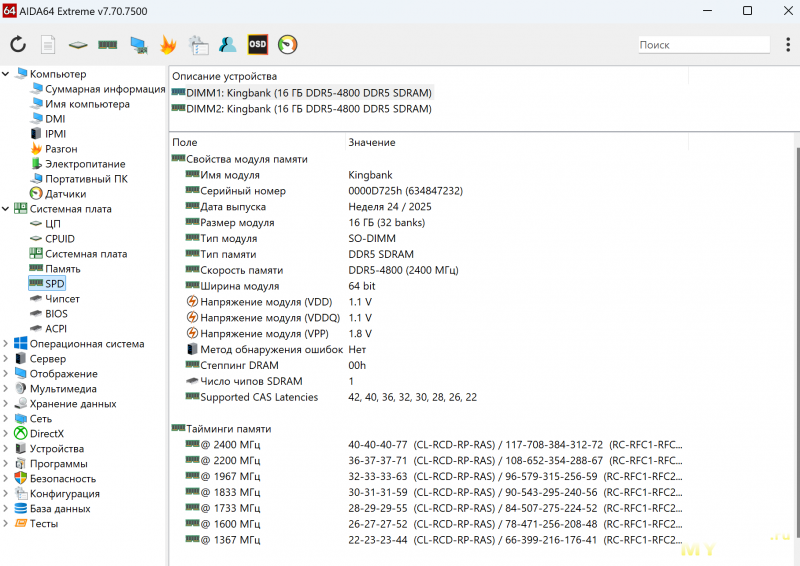Screen dimensions: 800x566
Task: Select the Дата выпуска row
Action: pos(429,207)
